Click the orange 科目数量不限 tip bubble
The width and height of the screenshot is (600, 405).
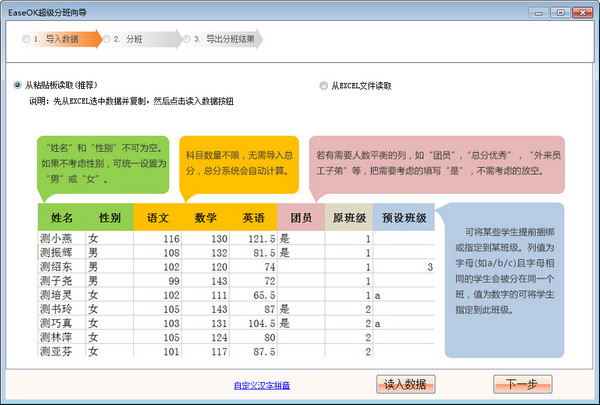239,164
